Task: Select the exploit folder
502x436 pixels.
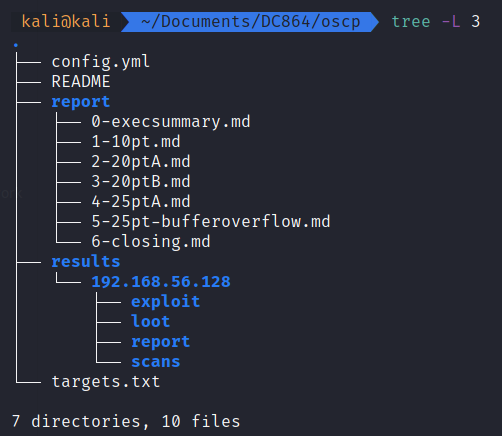Action: tap(166, 302)
